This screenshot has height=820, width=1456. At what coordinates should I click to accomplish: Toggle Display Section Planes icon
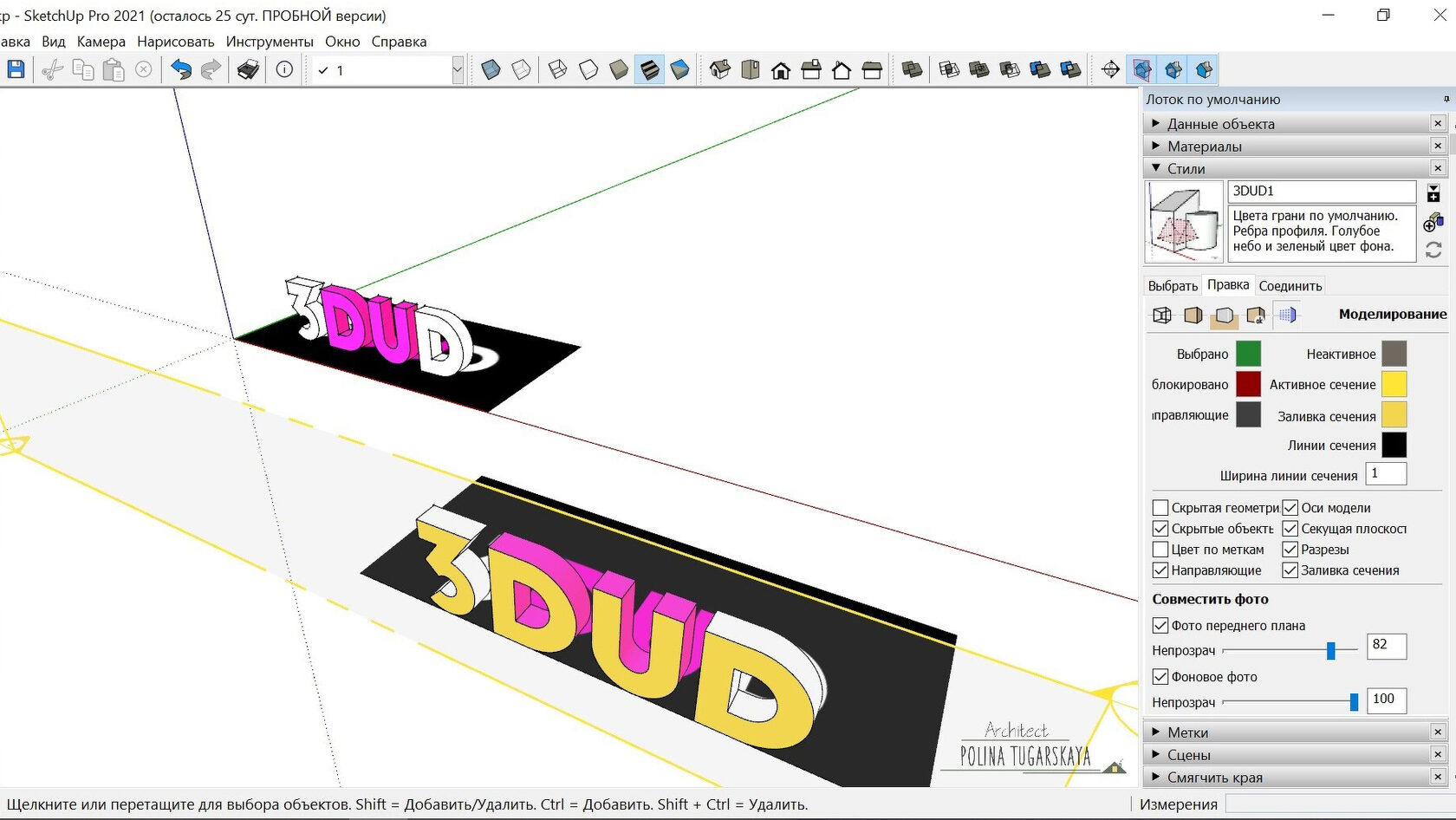tap(1142, 69)
